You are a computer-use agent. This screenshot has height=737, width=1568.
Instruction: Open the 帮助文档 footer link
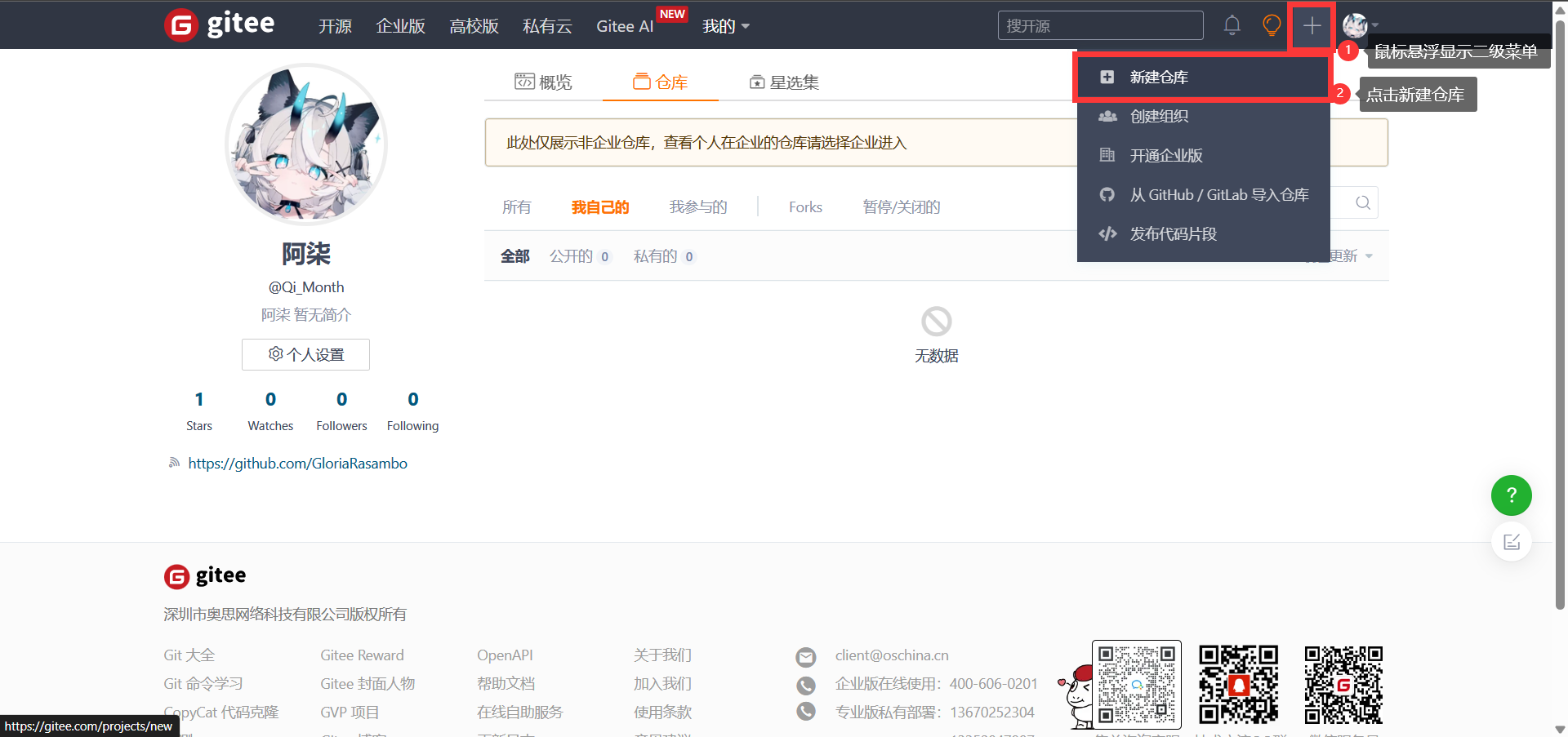click(506, 684)
